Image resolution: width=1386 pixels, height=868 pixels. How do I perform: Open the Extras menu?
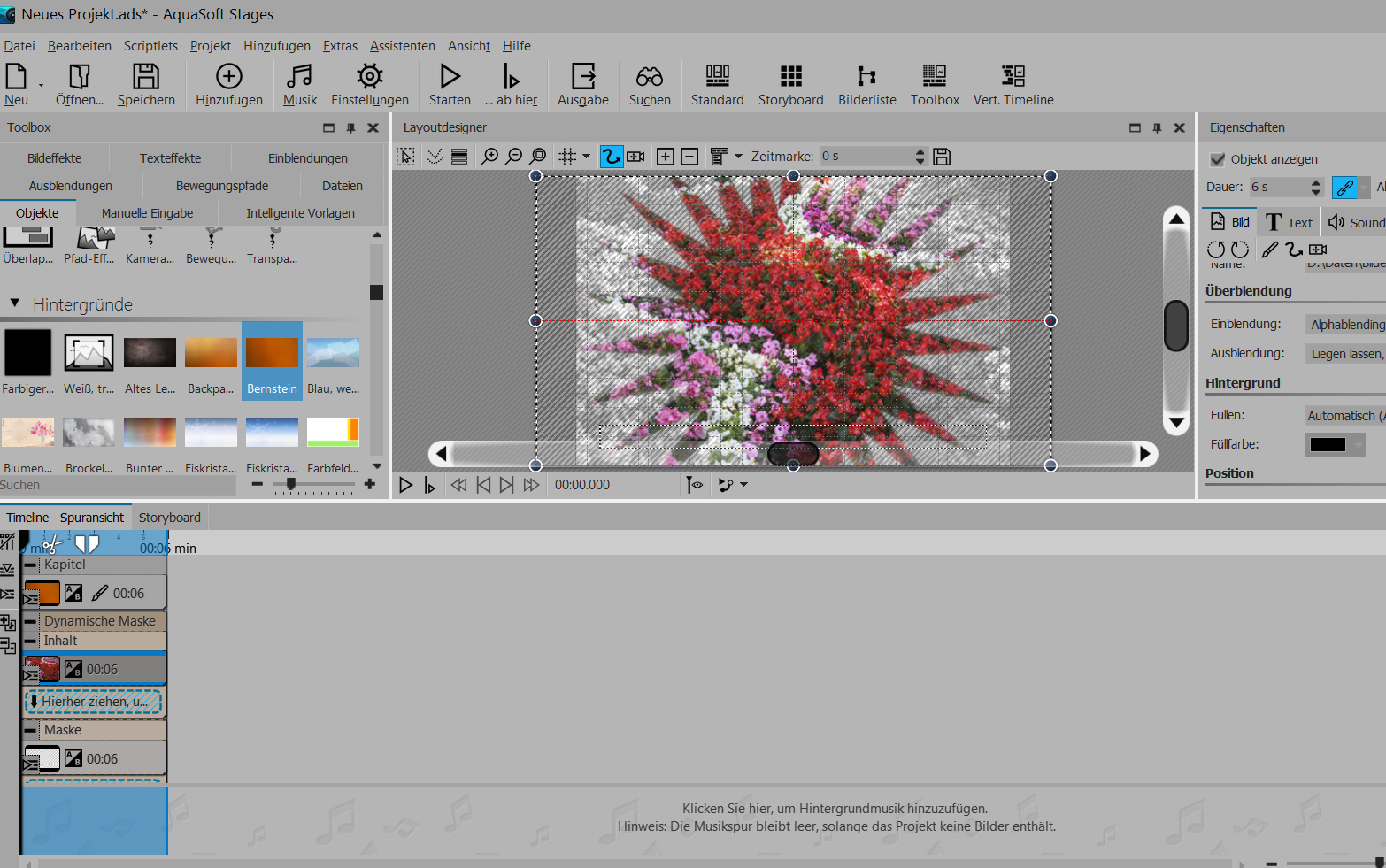pyautogui.click(x=340, y=46)
